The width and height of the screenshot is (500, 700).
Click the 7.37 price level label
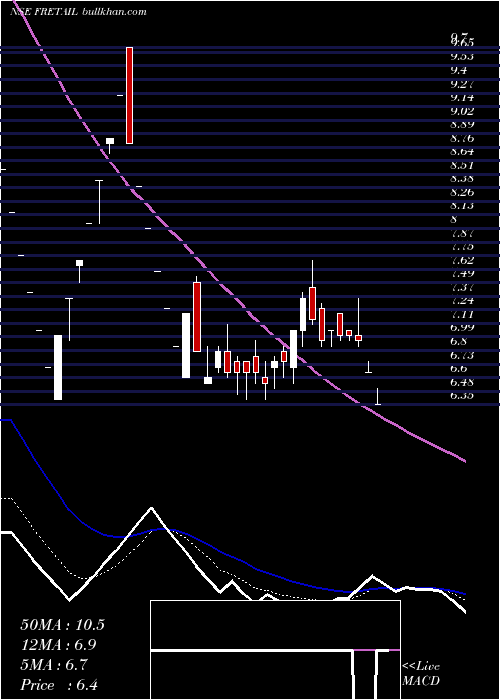[462, 288]
